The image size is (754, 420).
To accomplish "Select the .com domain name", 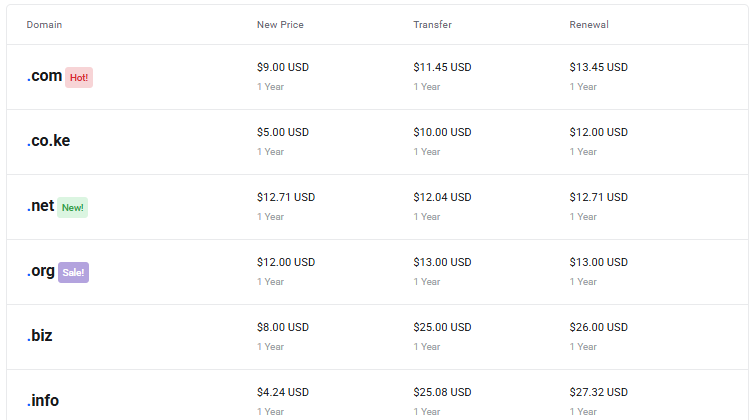I will [45, 76].
